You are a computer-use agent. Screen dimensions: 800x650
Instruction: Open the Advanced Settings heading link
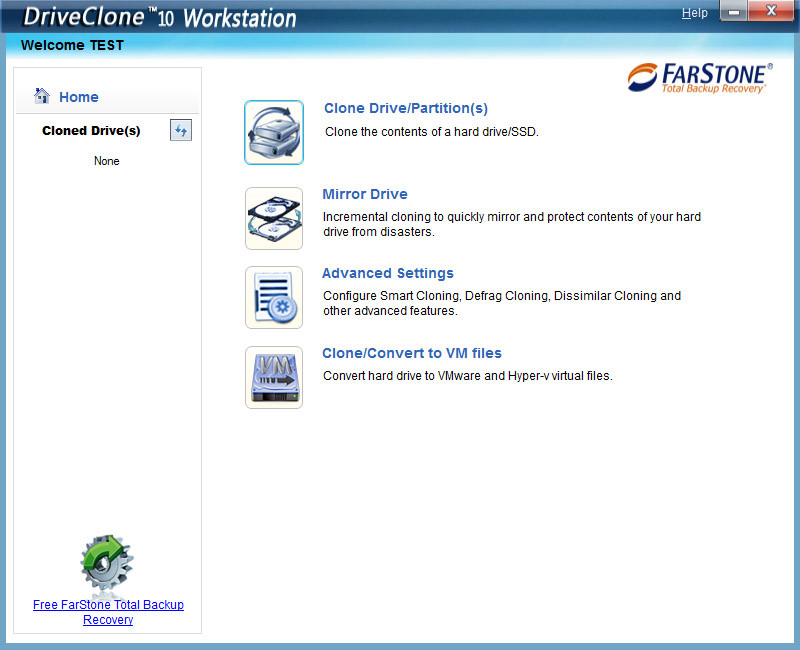[388, 273]
